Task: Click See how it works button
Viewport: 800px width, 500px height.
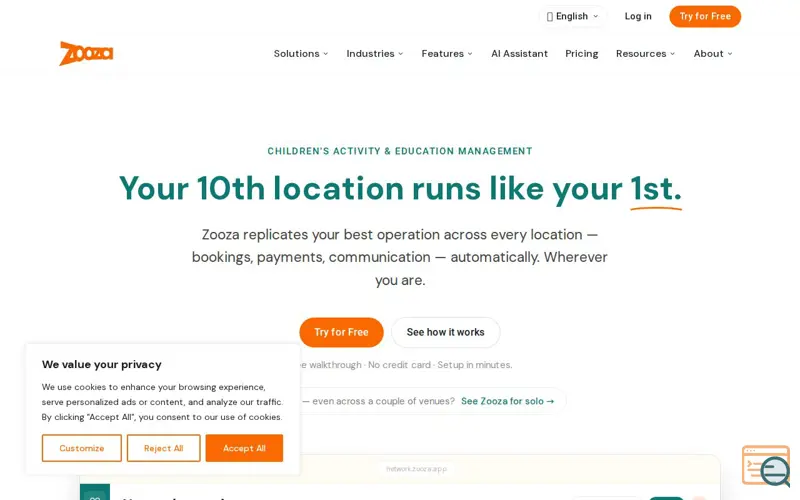Action: 445,332
